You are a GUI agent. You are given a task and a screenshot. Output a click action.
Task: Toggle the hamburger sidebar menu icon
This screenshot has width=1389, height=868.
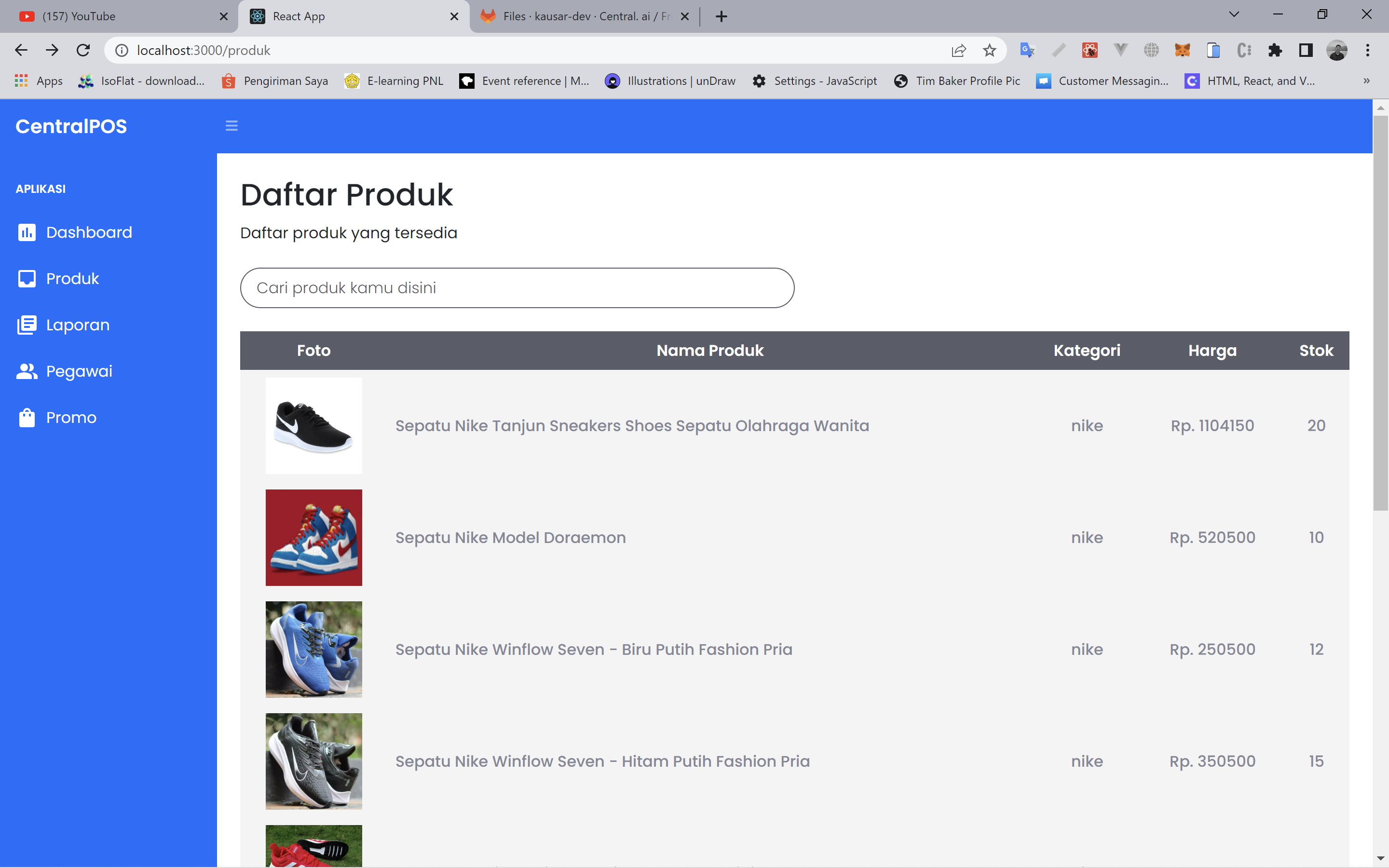coord(231,126)
